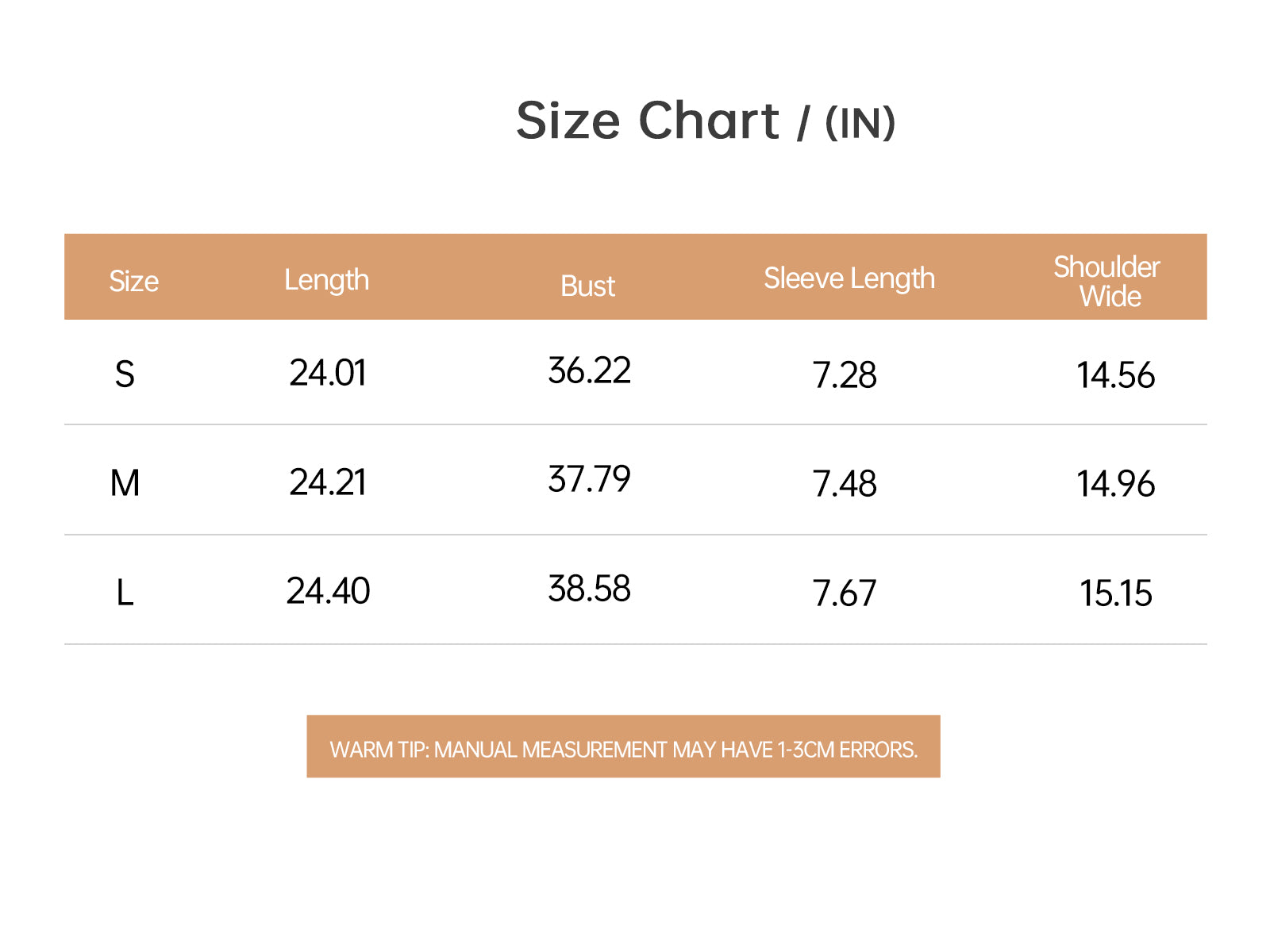Select the 15.15 shoulder value
Image resolution: width=1270 pixels, height=952 pixels.
1115,593
